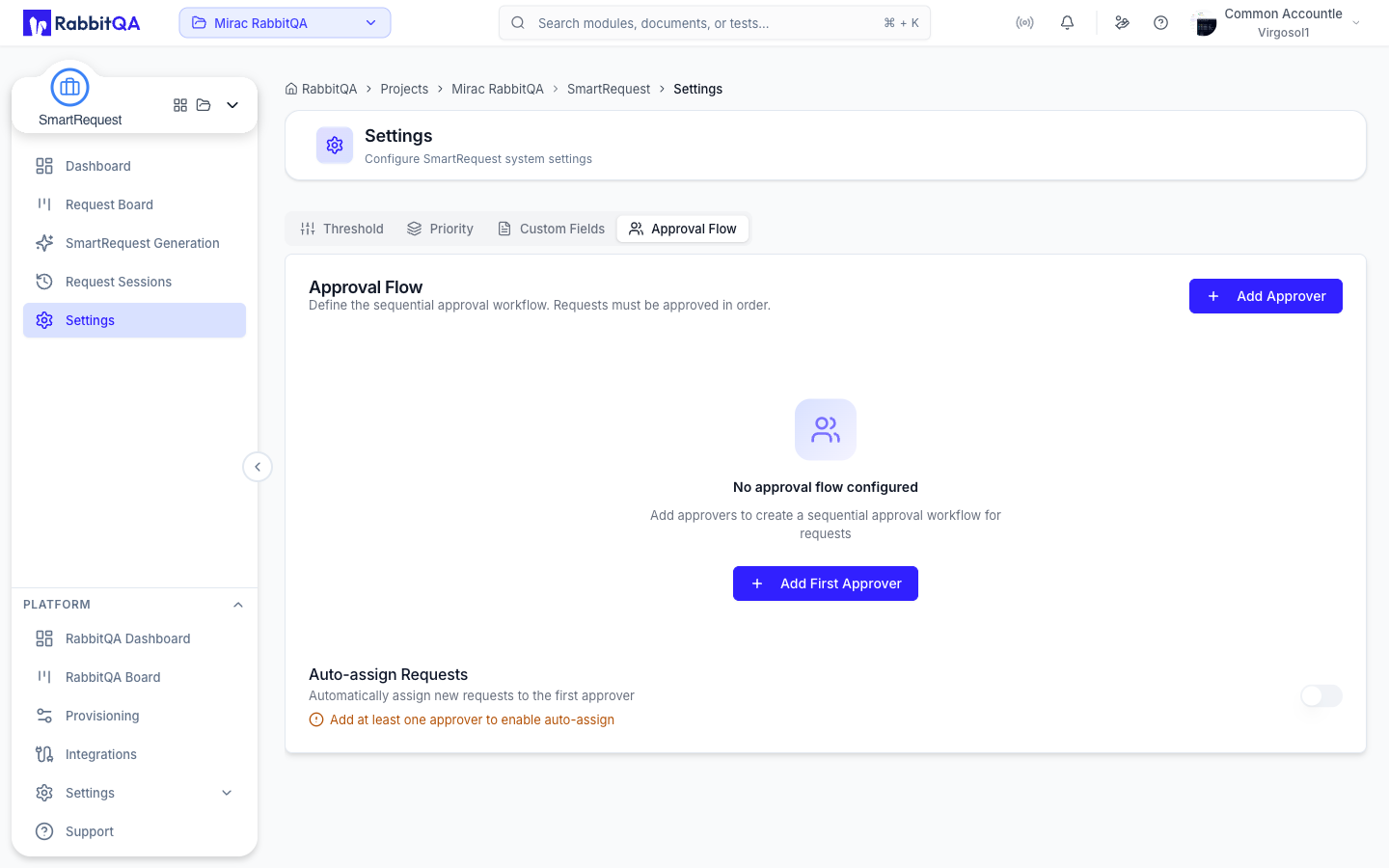The width and height of the screenshot is (1389, 868).
Task: Click the Provisioning sliders icon
Action: click(x=44, y=716)
